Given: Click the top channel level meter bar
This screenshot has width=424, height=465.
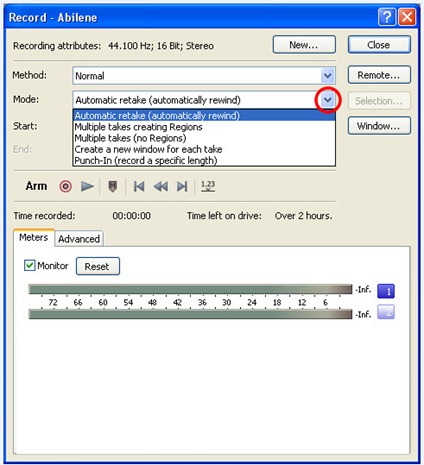Looking at the screenshot, I should pos(190,289).
